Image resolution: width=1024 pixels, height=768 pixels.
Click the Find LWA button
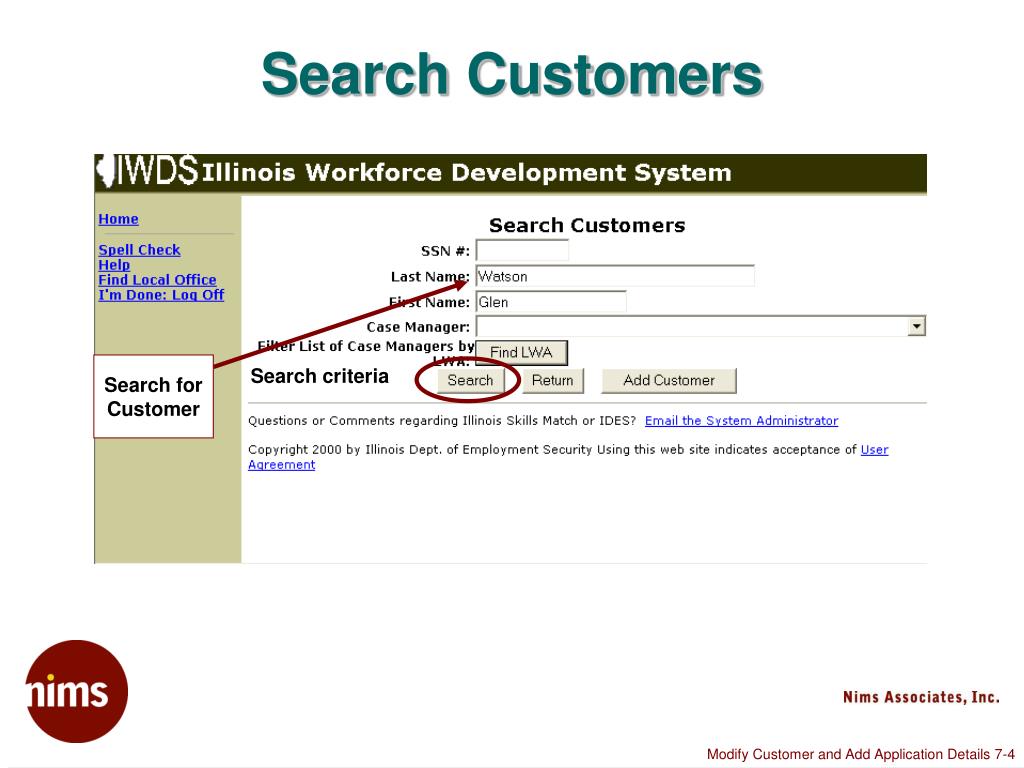(521, 353)
